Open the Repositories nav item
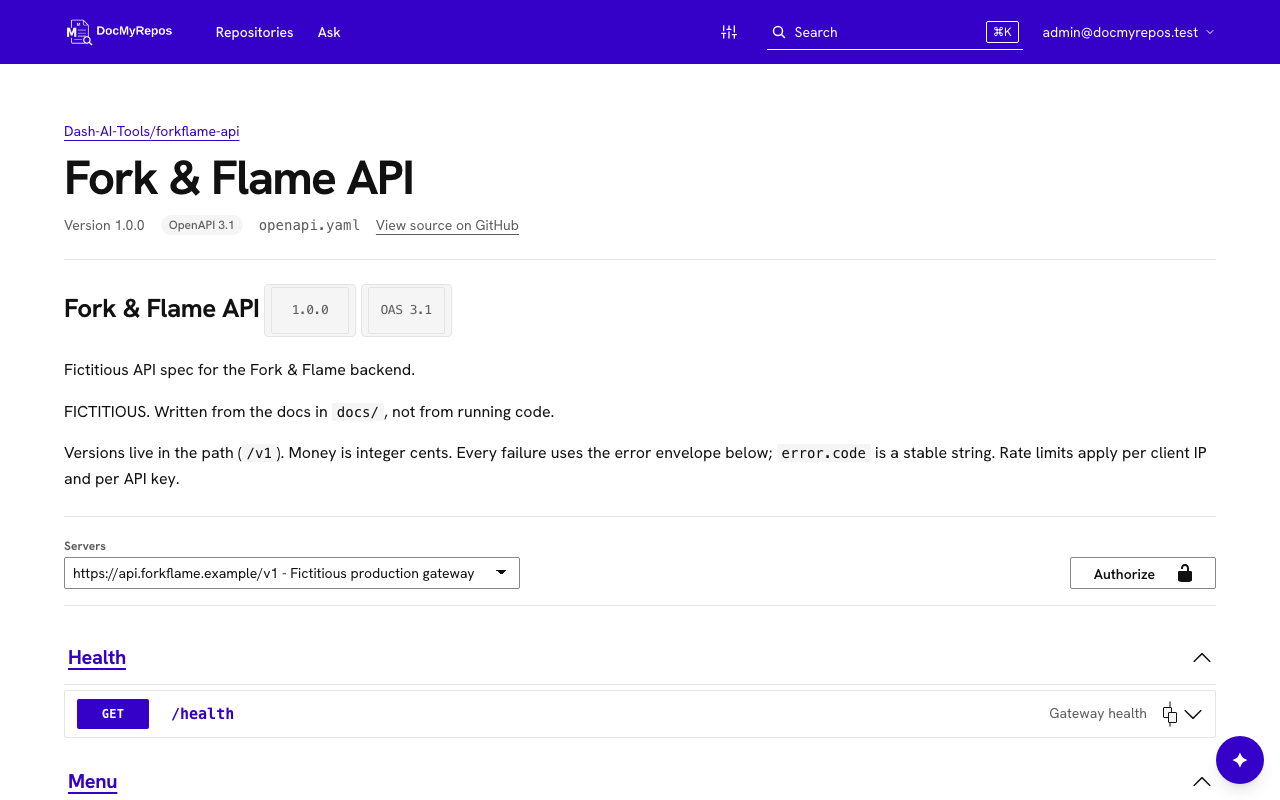Viewport: 1280px width, 800px height. click(255, 32)
